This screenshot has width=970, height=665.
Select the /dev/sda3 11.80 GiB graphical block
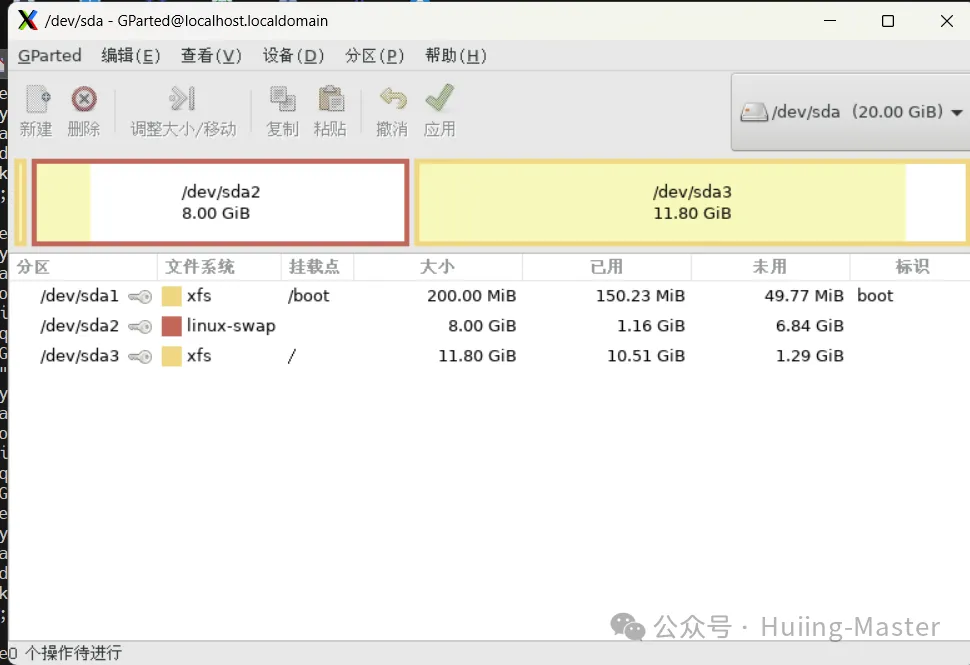coord(692,202)
